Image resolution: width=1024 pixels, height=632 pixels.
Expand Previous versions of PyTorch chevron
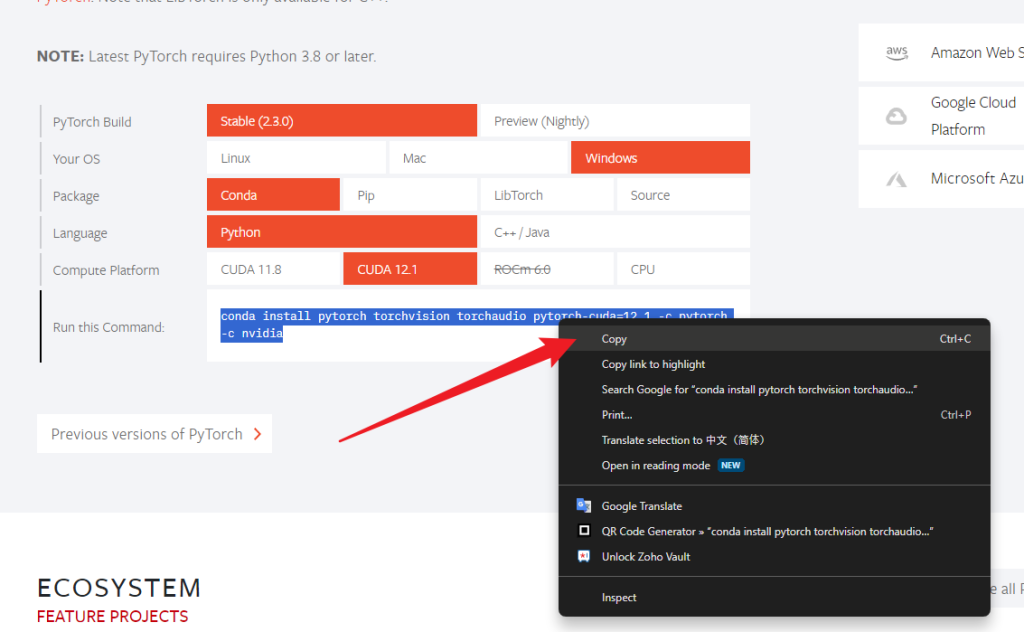pos(257,434)
